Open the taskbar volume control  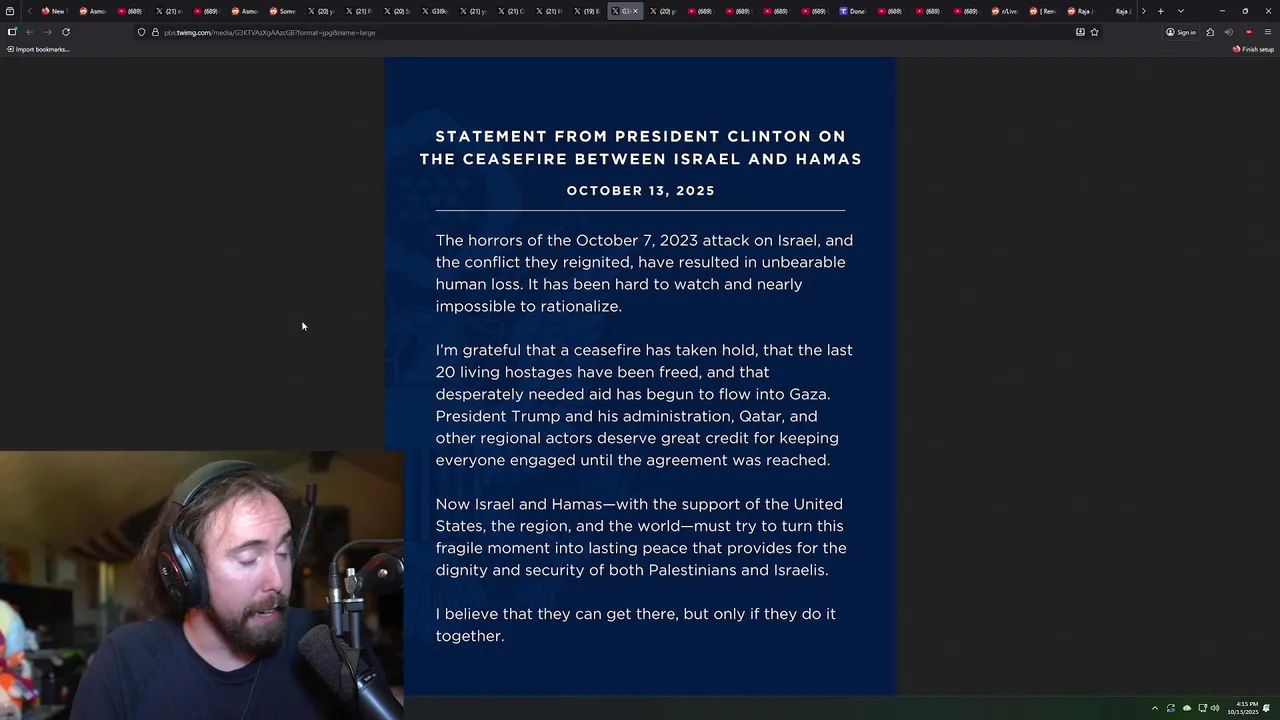click(x=1215, y=708)
